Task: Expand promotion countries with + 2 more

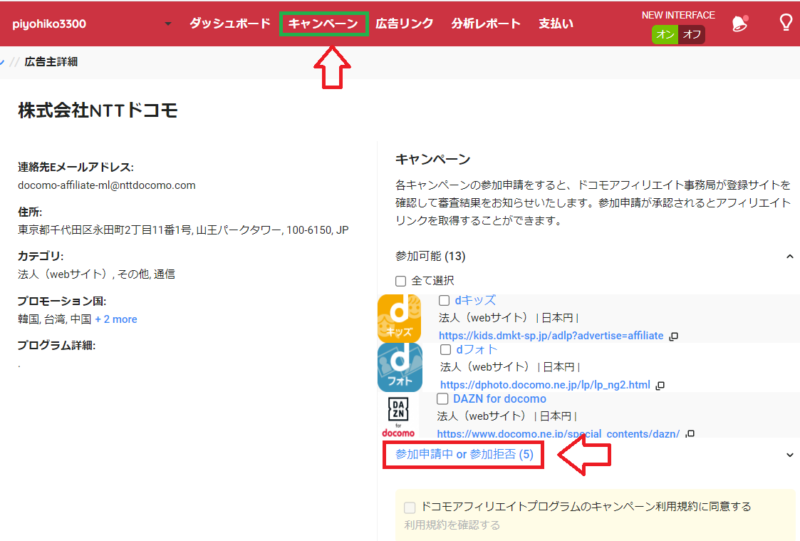Action: 116,319
